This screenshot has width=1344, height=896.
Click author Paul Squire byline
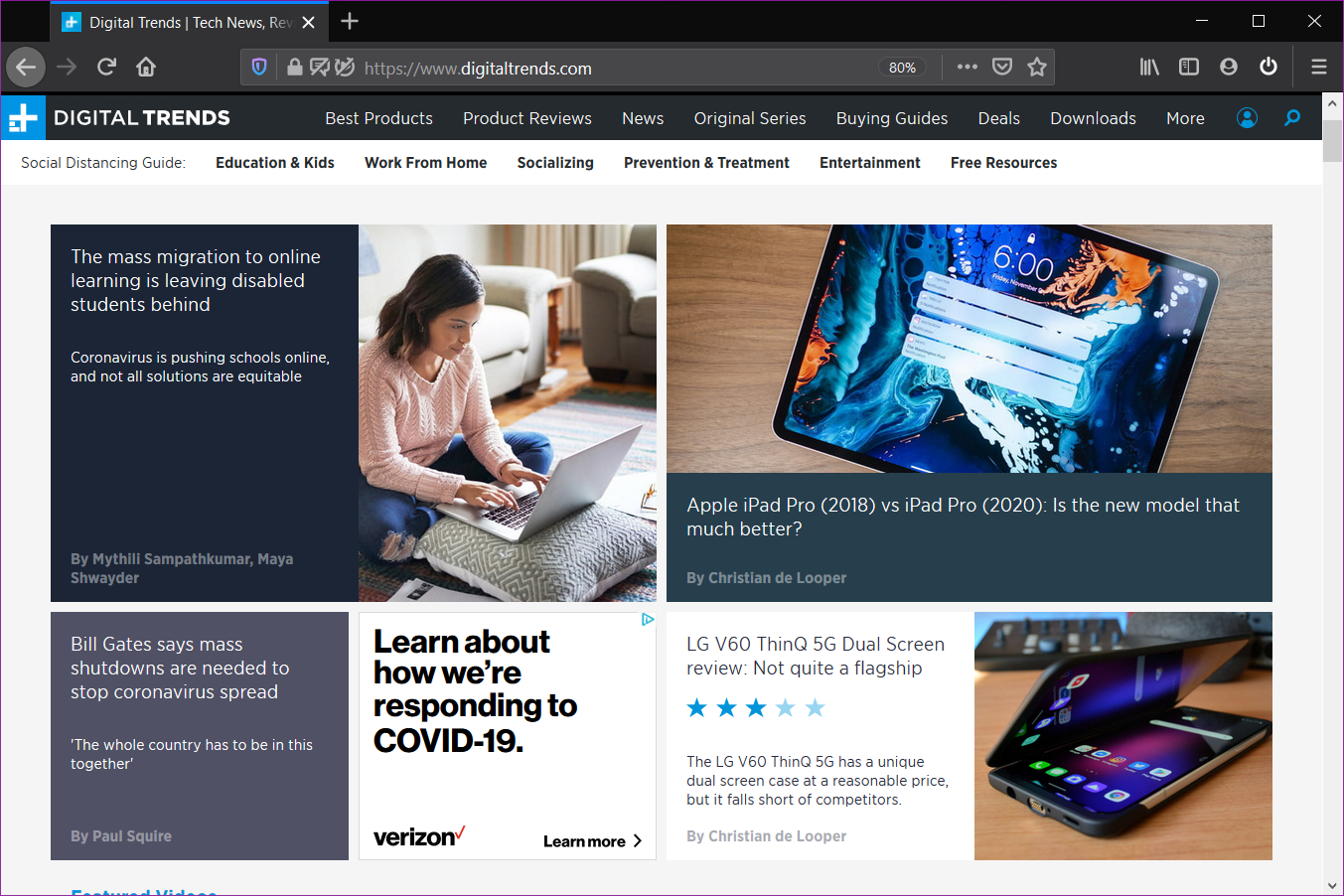[121, 836]
